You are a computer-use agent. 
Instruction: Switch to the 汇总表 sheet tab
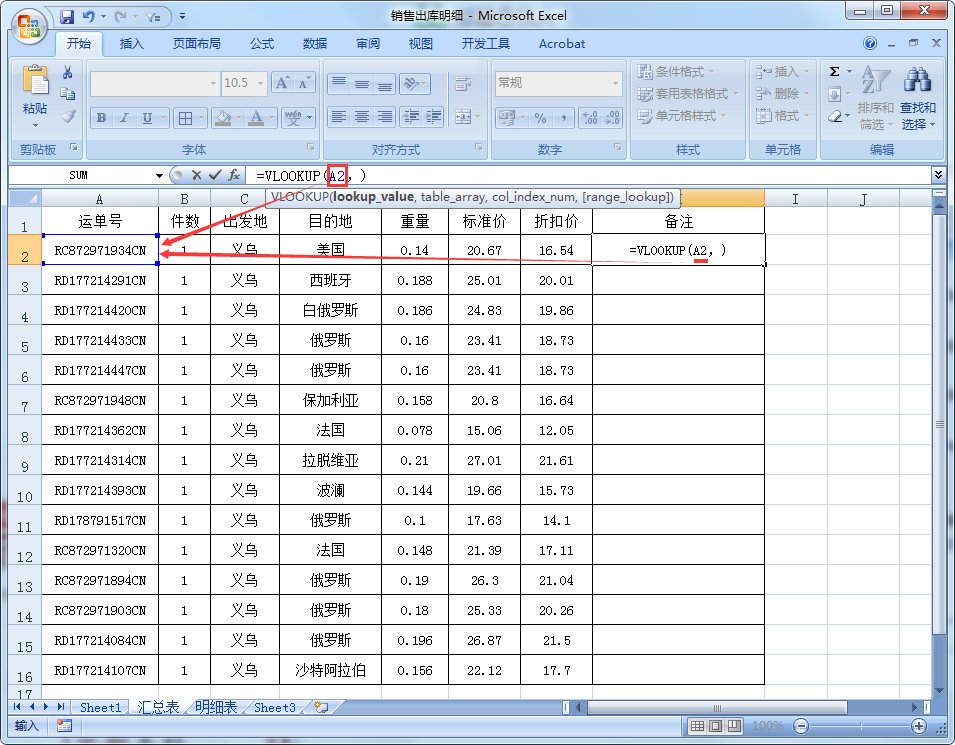pos(156,707)
